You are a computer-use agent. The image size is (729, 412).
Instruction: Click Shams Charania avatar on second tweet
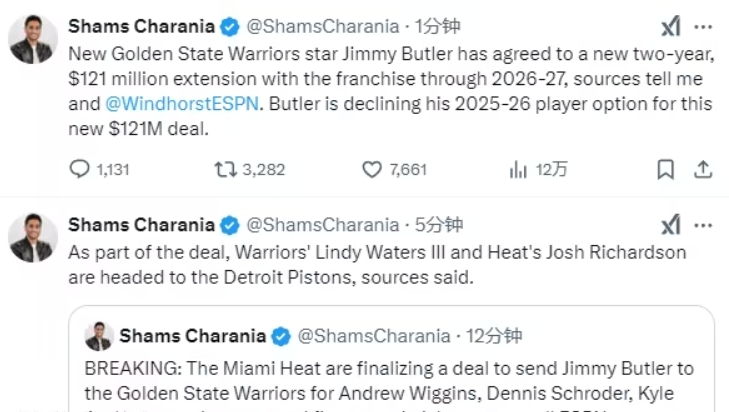click(33, 237)
